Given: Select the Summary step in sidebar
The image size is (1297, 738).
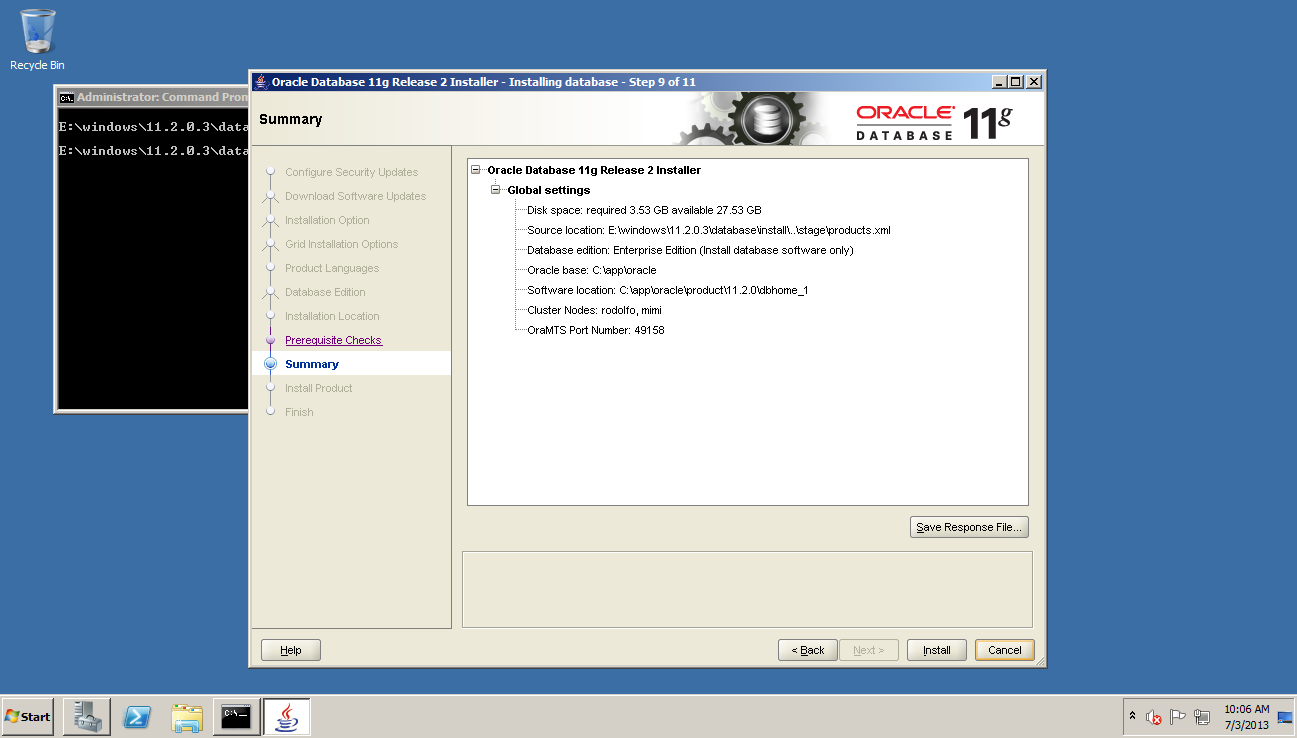Looking at the screenshot, I should point(311,364).
